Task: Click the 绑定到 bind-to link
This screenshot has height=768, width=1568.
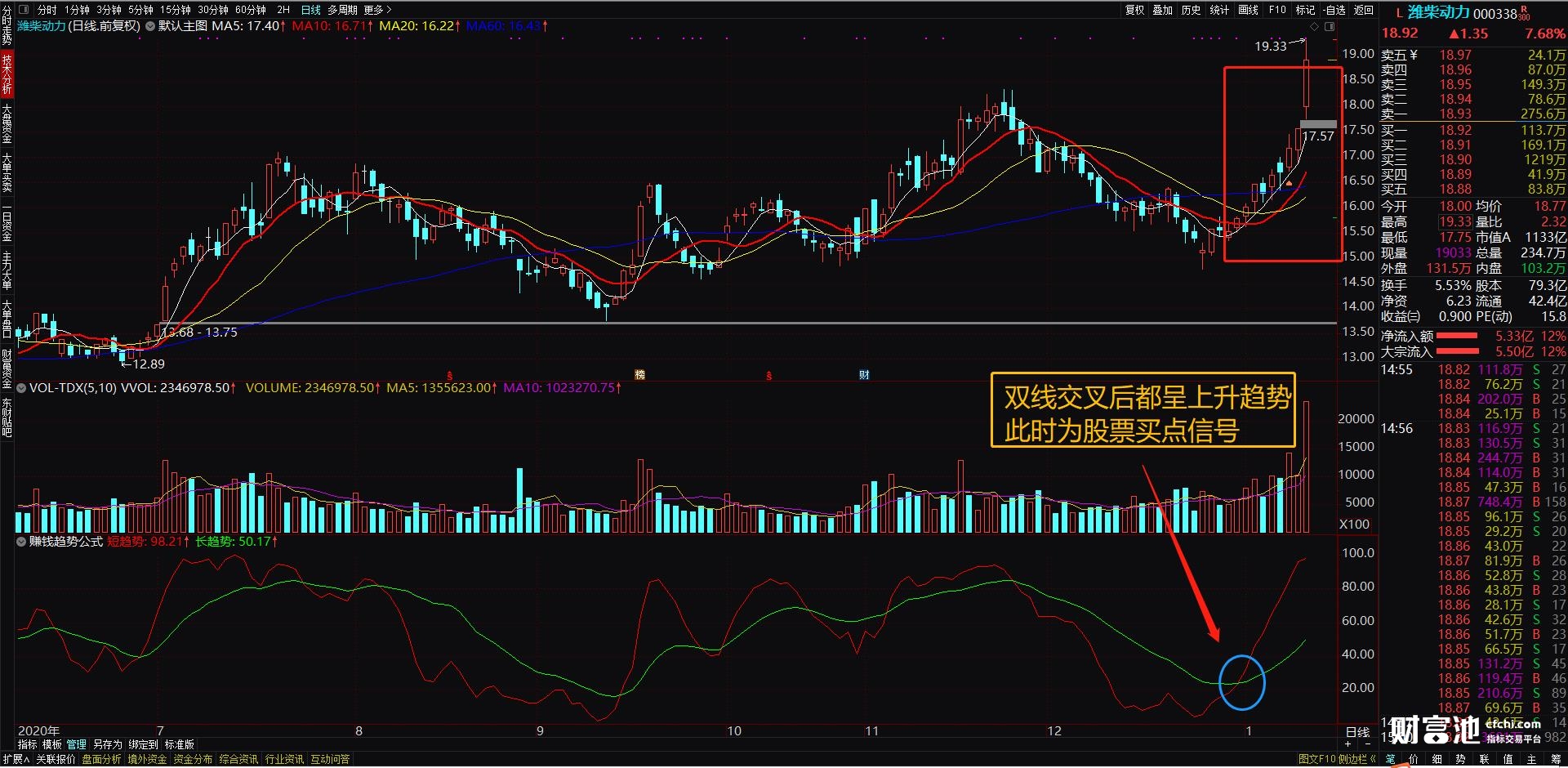Action: click(x=143, y=744)
